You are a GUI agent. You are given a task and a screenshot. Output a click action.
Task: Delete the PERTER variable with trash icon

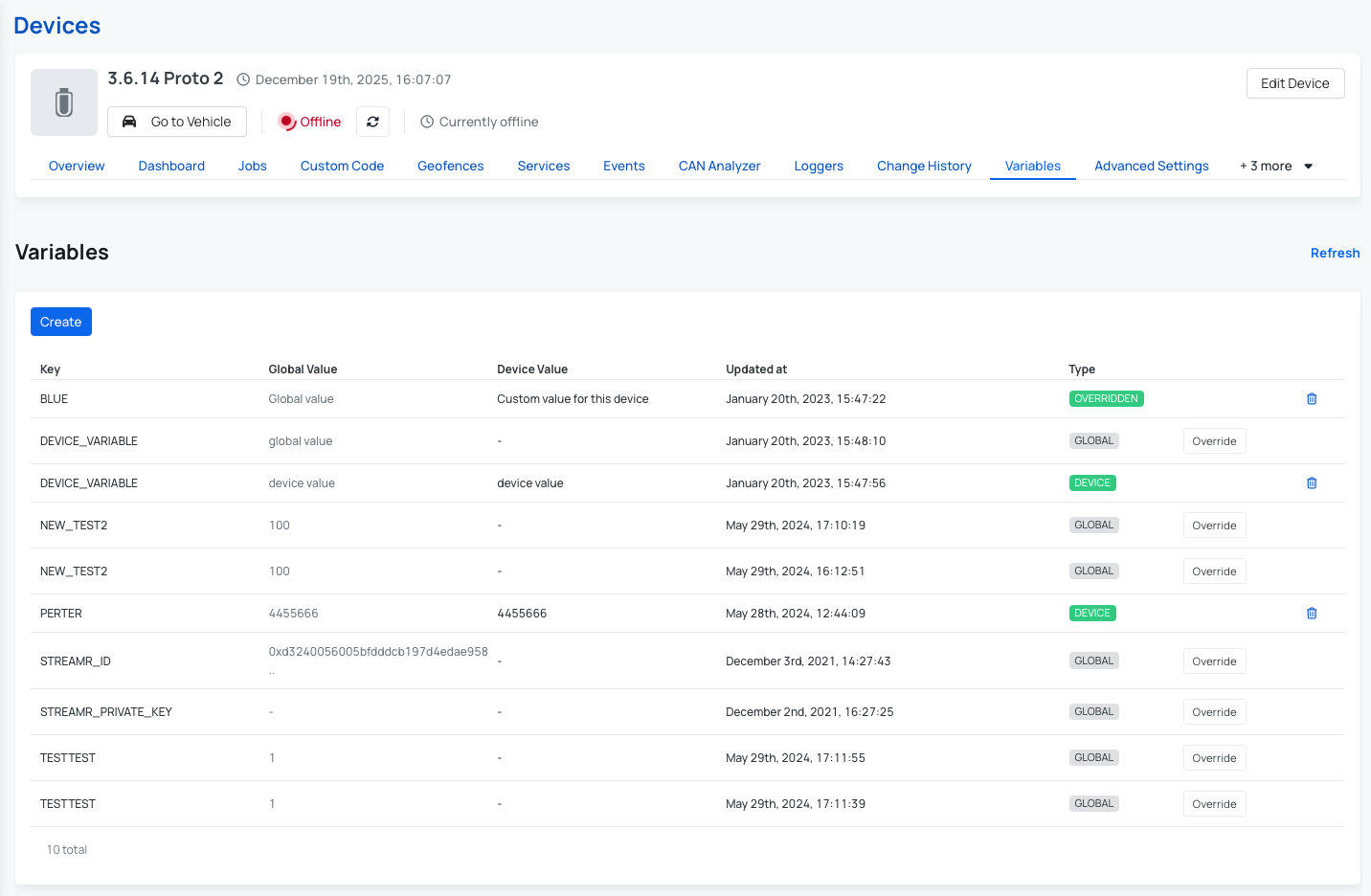click(x=1312, y=614)
